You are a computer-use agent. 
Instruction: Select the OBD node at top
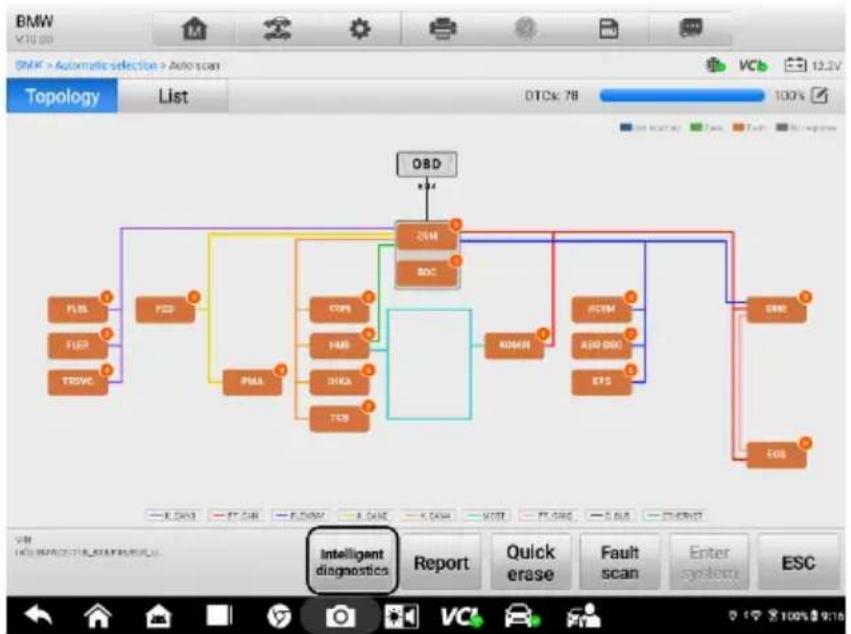pyautogui.click(x=427, y=164)
